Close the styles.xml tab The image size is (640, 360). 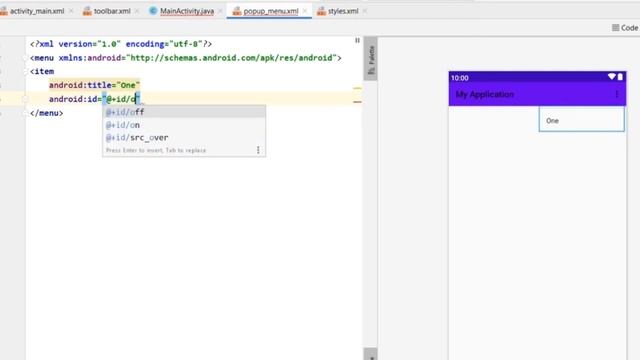pyautogui.click(x=364, y=11)
